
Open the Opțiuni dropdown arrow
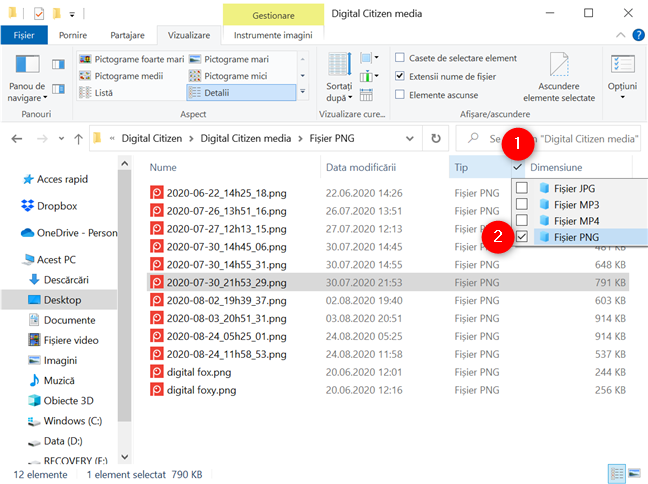click(622, 98)
